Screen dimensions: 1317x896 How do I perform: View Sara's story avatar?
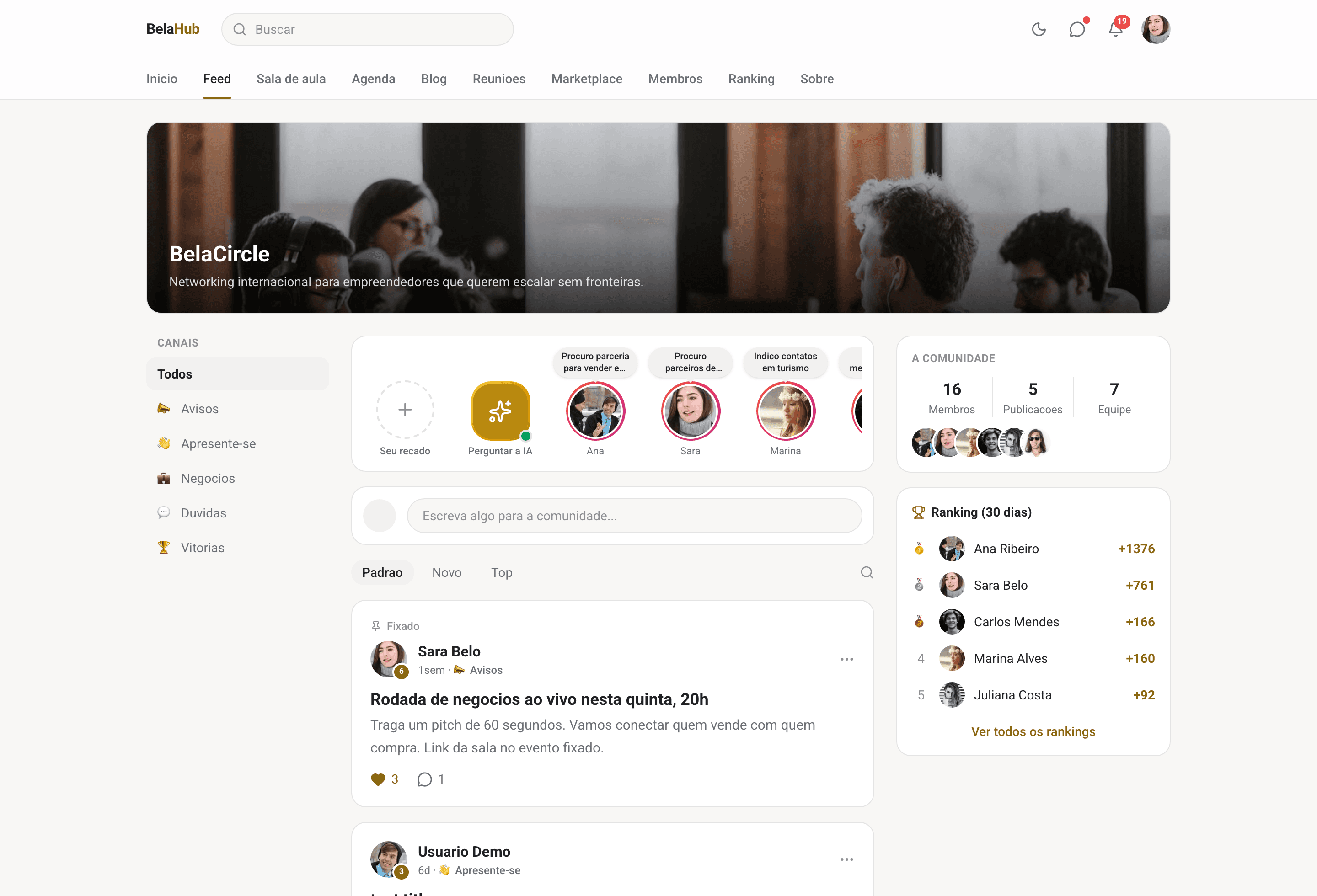pyautogui.click(x=690, y=411)
